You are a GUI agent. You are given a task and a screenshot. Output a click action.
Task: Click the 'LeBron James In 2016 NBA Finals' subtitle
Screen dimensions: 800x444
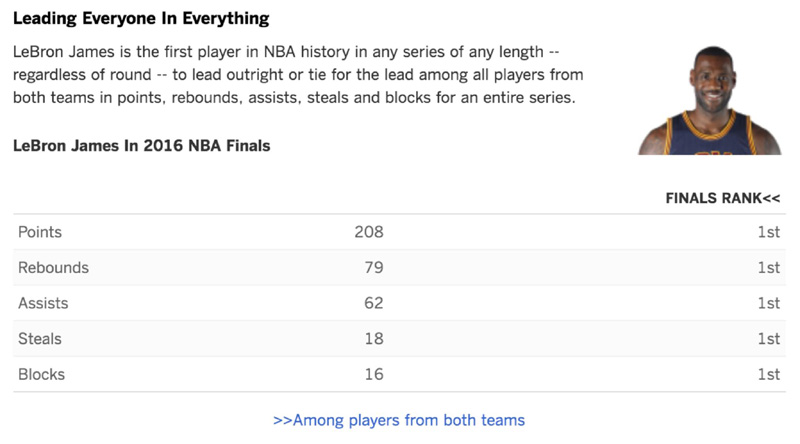point(142,146)
